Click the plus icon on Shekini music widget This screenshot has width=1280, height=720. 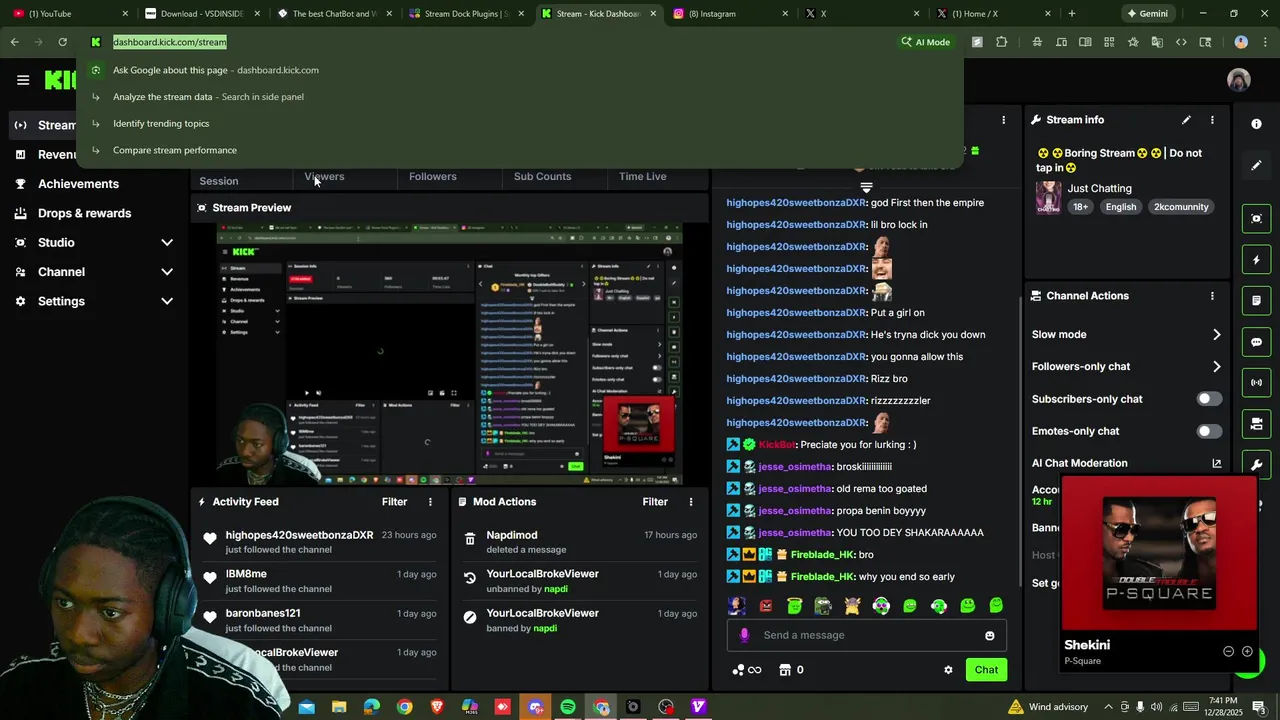[x=1247, y=651]
